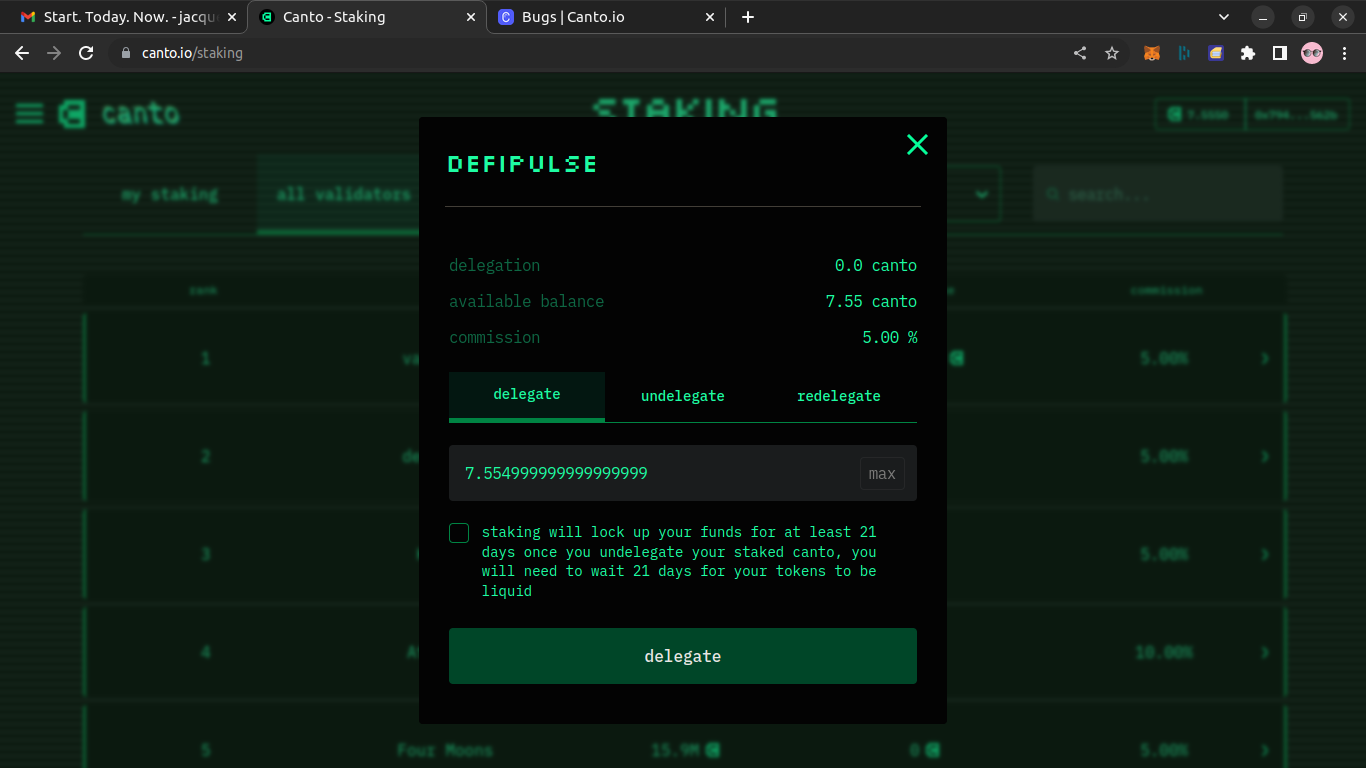Screen dimensions: 1366x768
Task: Close the 'Canto - Staking' browser tab
Action: (471, 17)
